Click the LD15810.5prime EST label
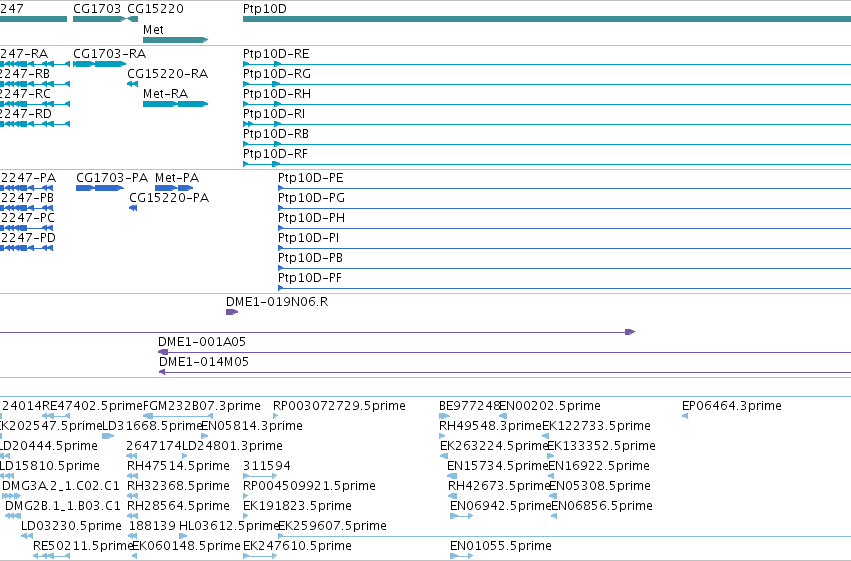851x561 pixels. click(x=49, y=466)
